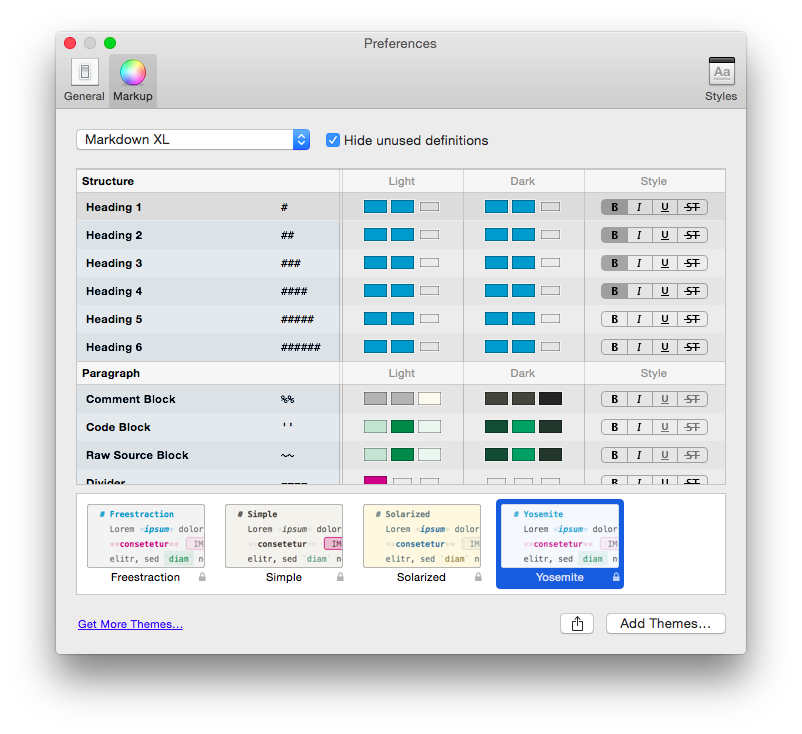The height and width of the screenshot is (734, 802).
Task: Select the Simple theme thumbnail
Action: (x=284, y=537)
